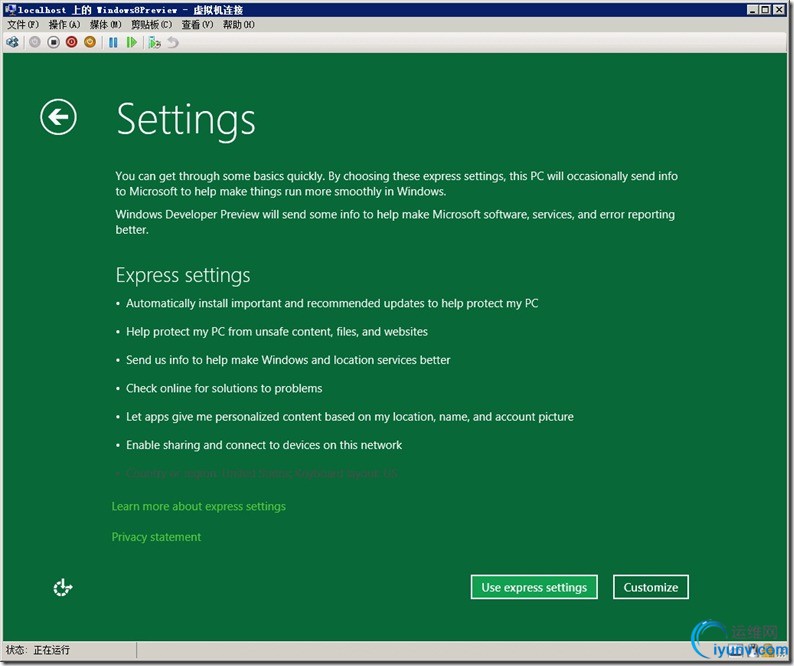The image size is (794, 666).
Task: Open Ease of Access options icon
Action: coord(63,587)
